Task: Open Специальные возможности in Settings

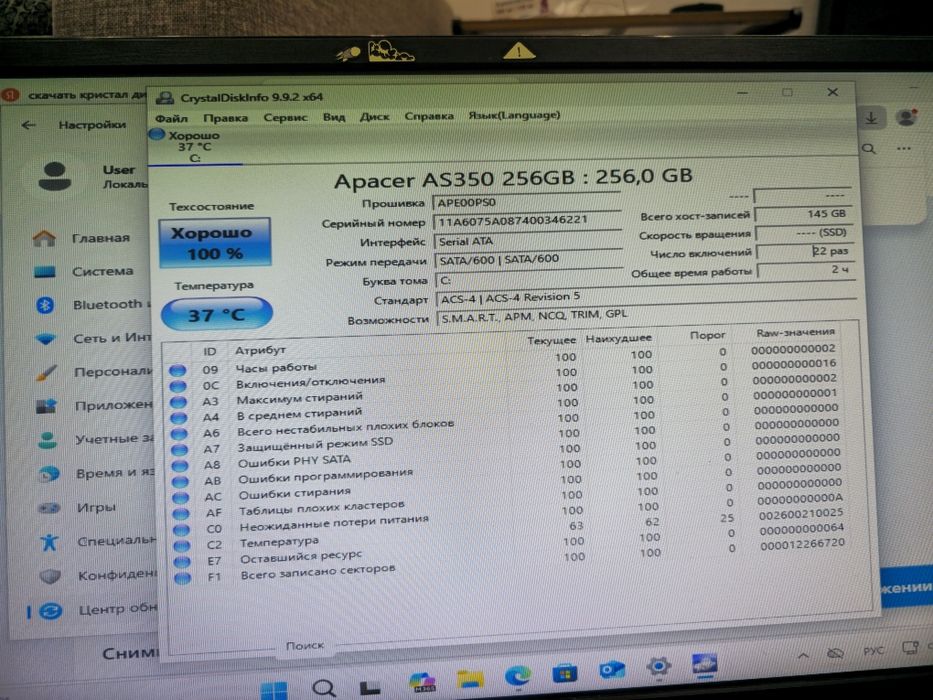Action: pyautogui.click(x=98, y=542)
